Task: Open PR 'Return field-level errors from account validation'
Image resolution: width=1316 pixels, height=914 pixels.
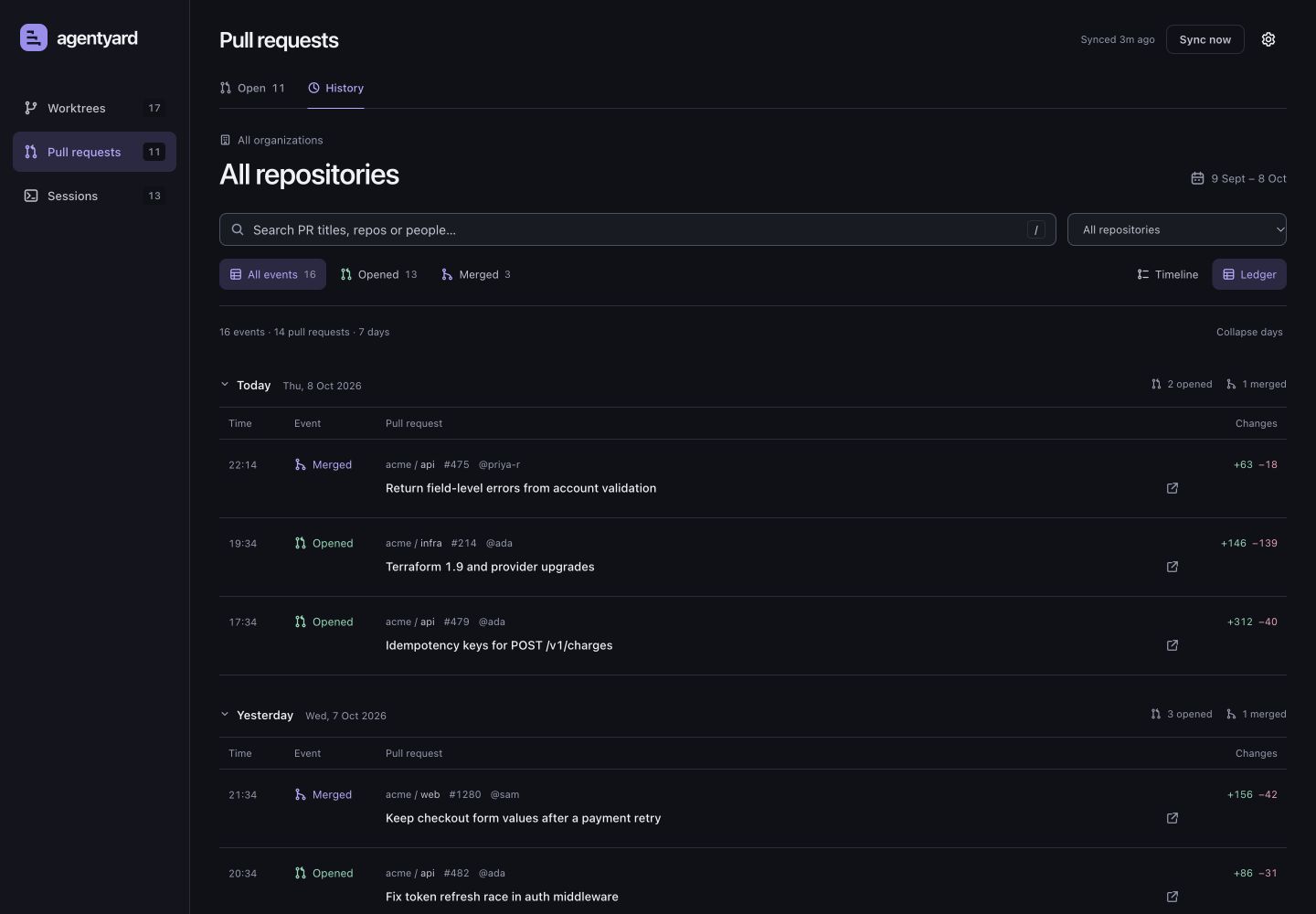Action: click(x=521, y=488)
